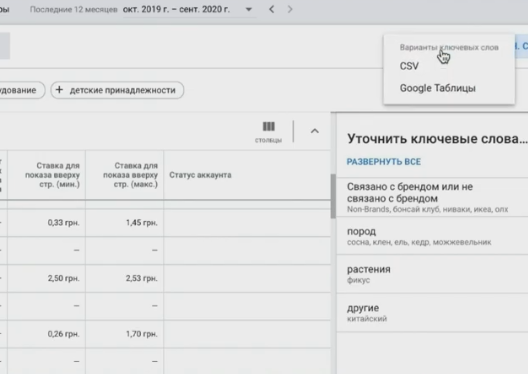
Task: Click the 'Последние 12 месяцев' label
Action: [x=73, y=9]
